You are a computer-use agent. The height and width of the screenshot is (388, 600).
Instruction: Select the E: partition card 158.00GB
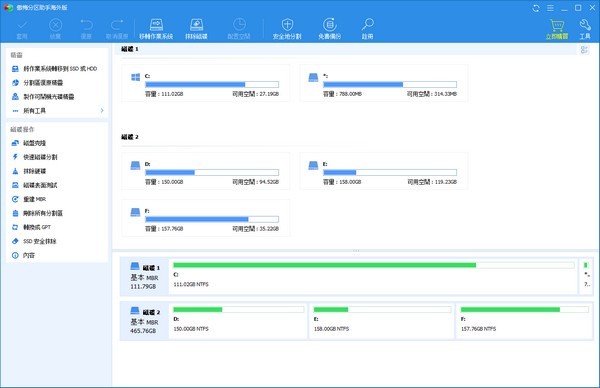(x=383, y=171)
